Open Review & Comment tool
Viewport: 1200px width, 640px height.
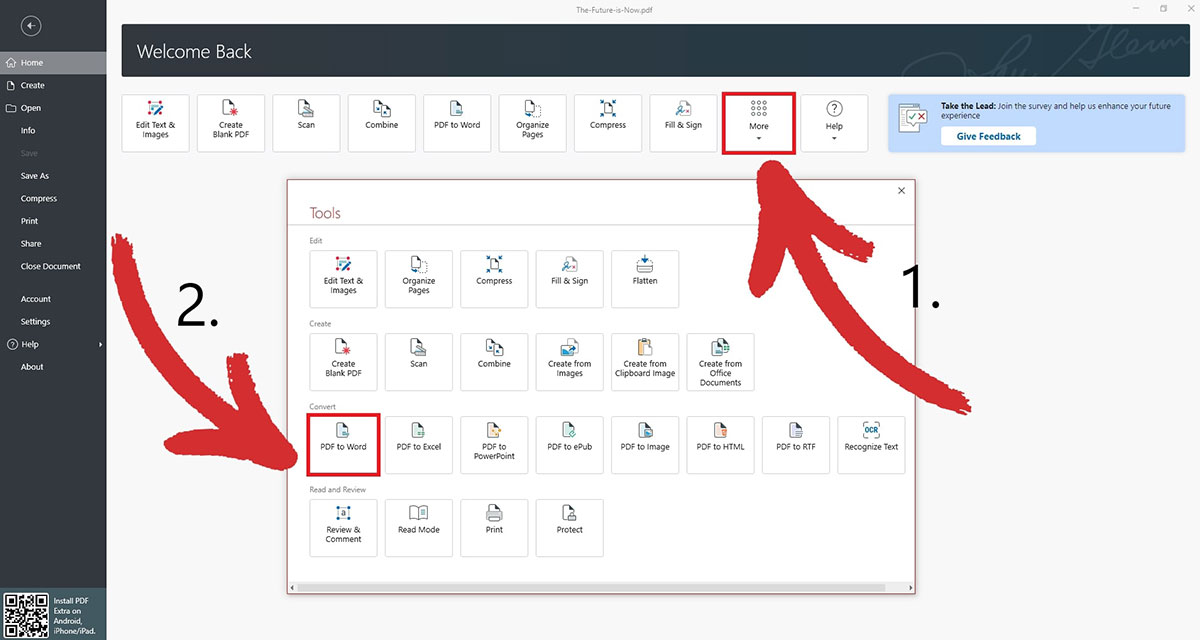pos(343,528)
